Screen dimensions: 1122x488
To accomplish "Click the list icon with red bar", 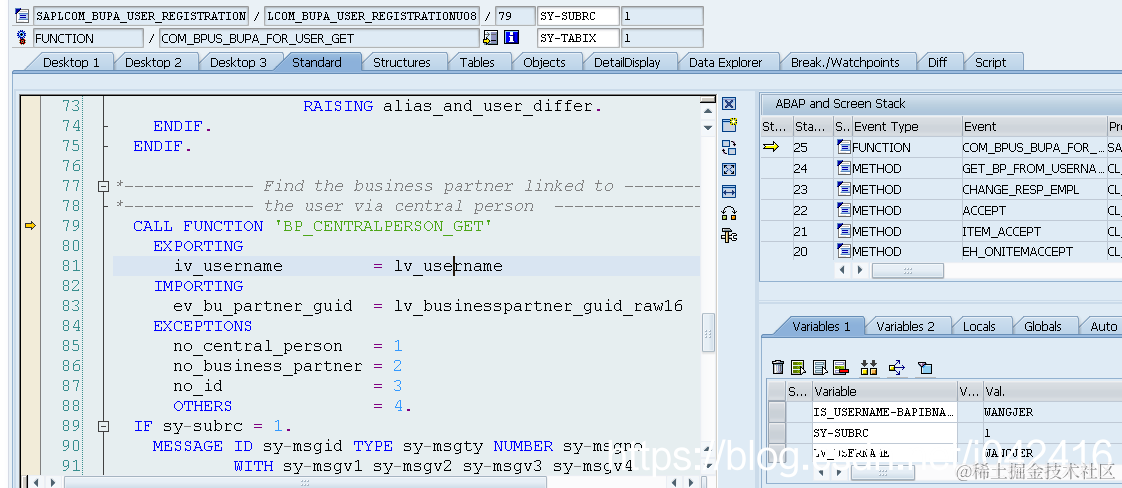I will click(x=841, y=368).
